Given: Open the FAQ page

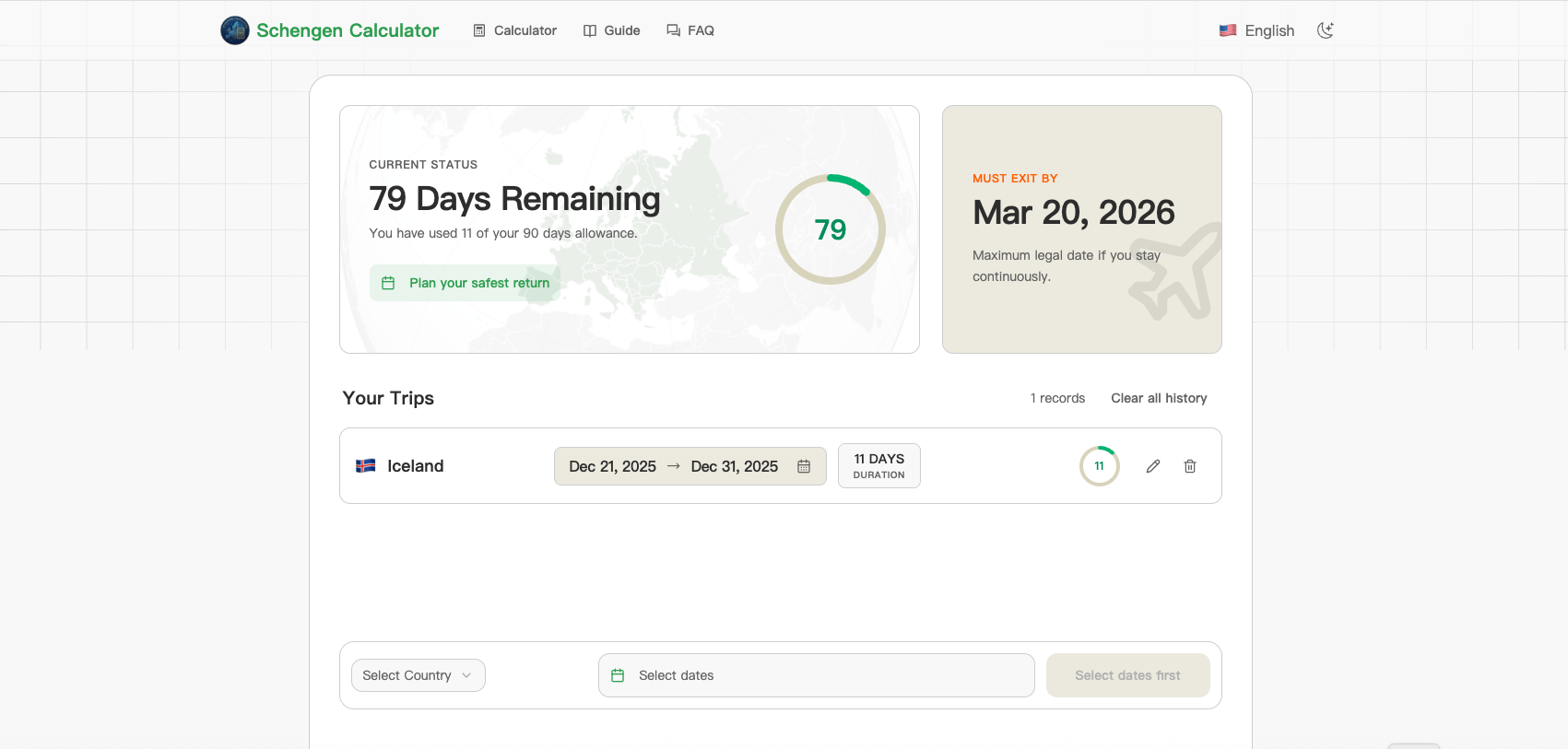Looking at the screenshot, I should pos(690,30).
